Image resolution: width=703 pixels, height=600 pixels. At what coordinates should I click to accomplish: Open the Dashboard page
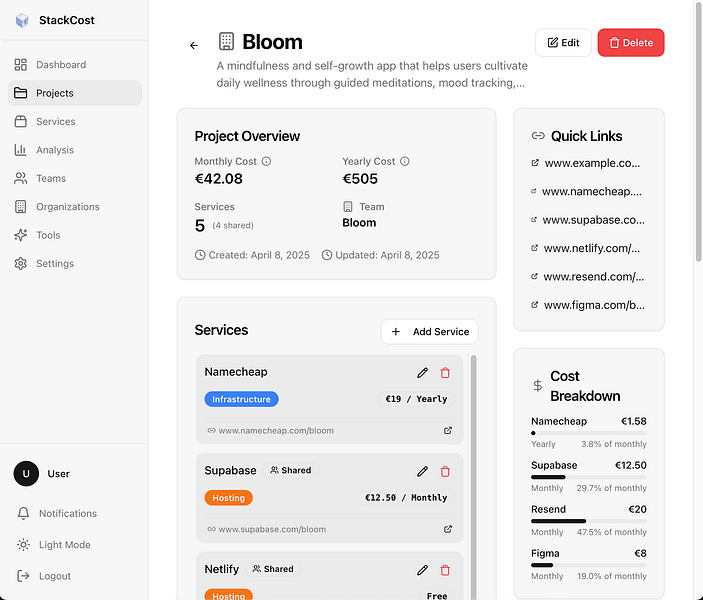pyautogui.click(x=75, y=65)
